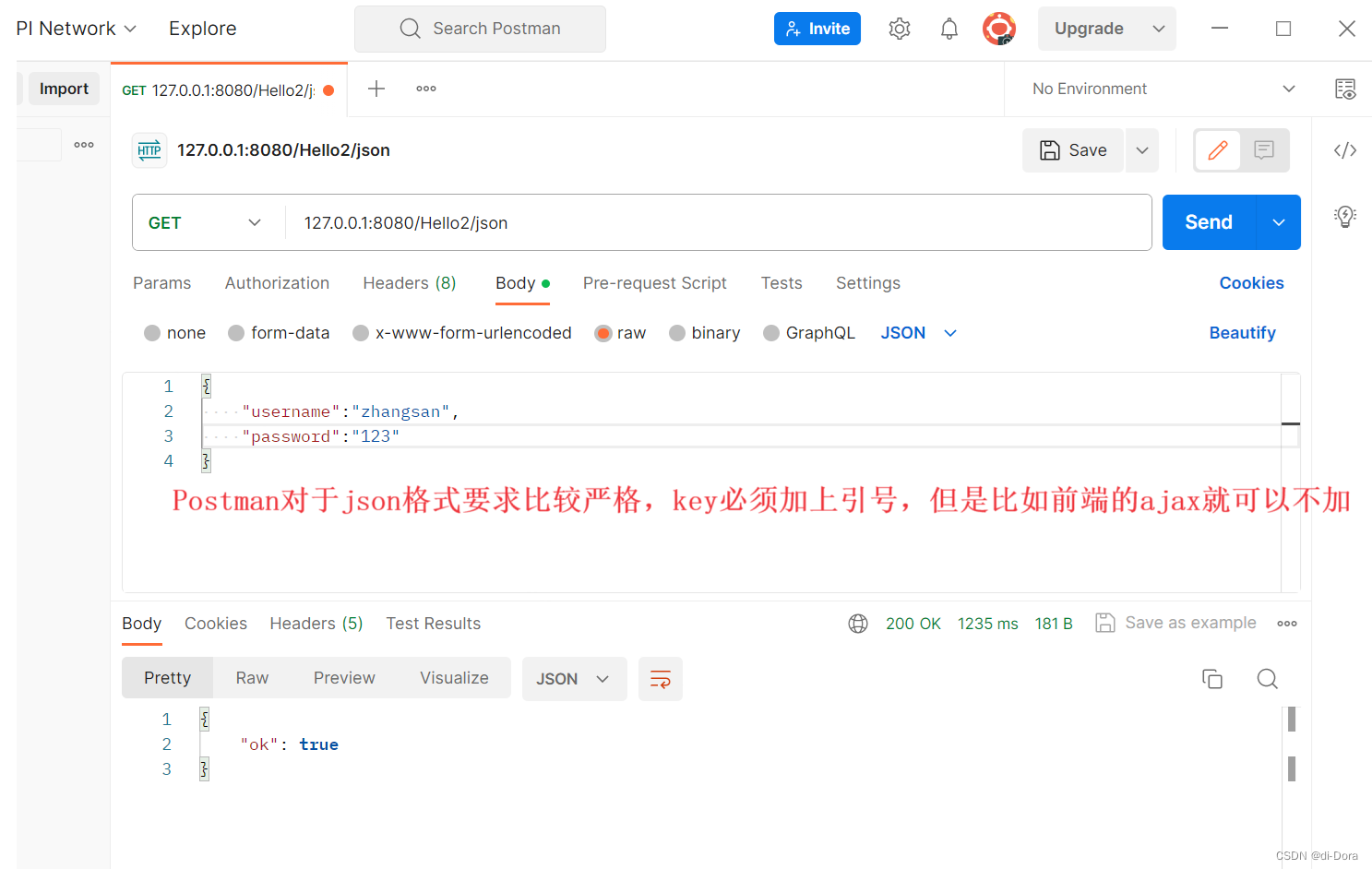Image resolution: width=1372 pixels, height=869 pixels.
Task: Open sidebar three-dots options
Action: 84,145
